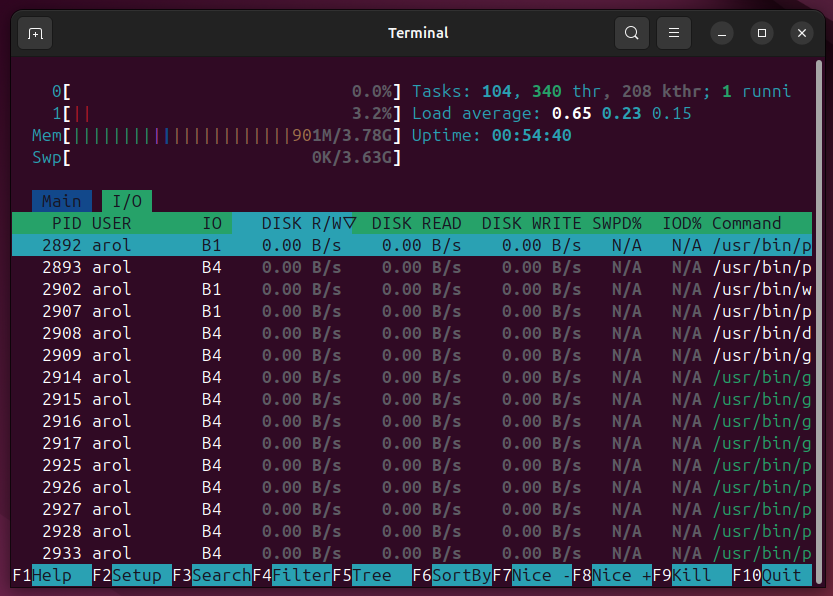
Task: Close the Terminal window
Action: click(x=802, y=33)
